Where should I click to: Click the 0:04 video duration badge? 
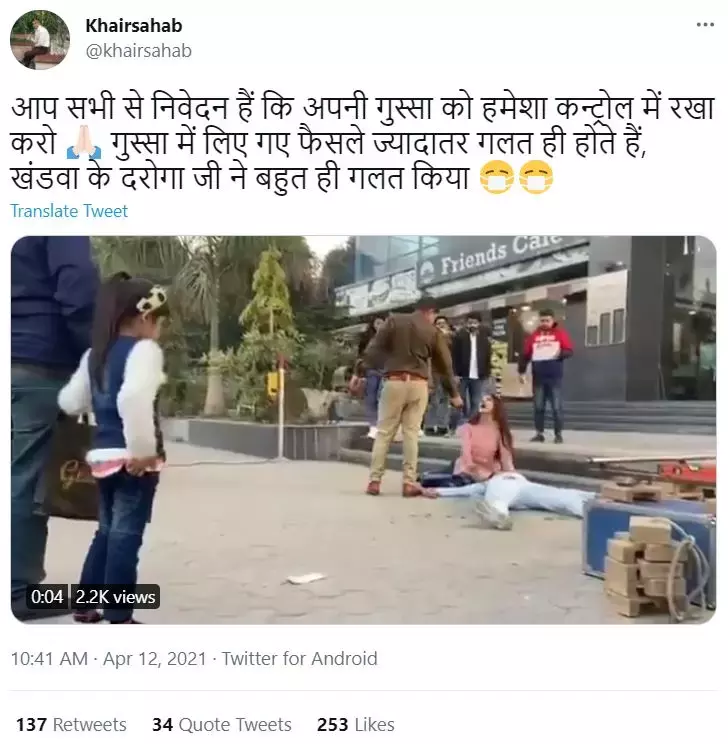click(x=47, y=596)
